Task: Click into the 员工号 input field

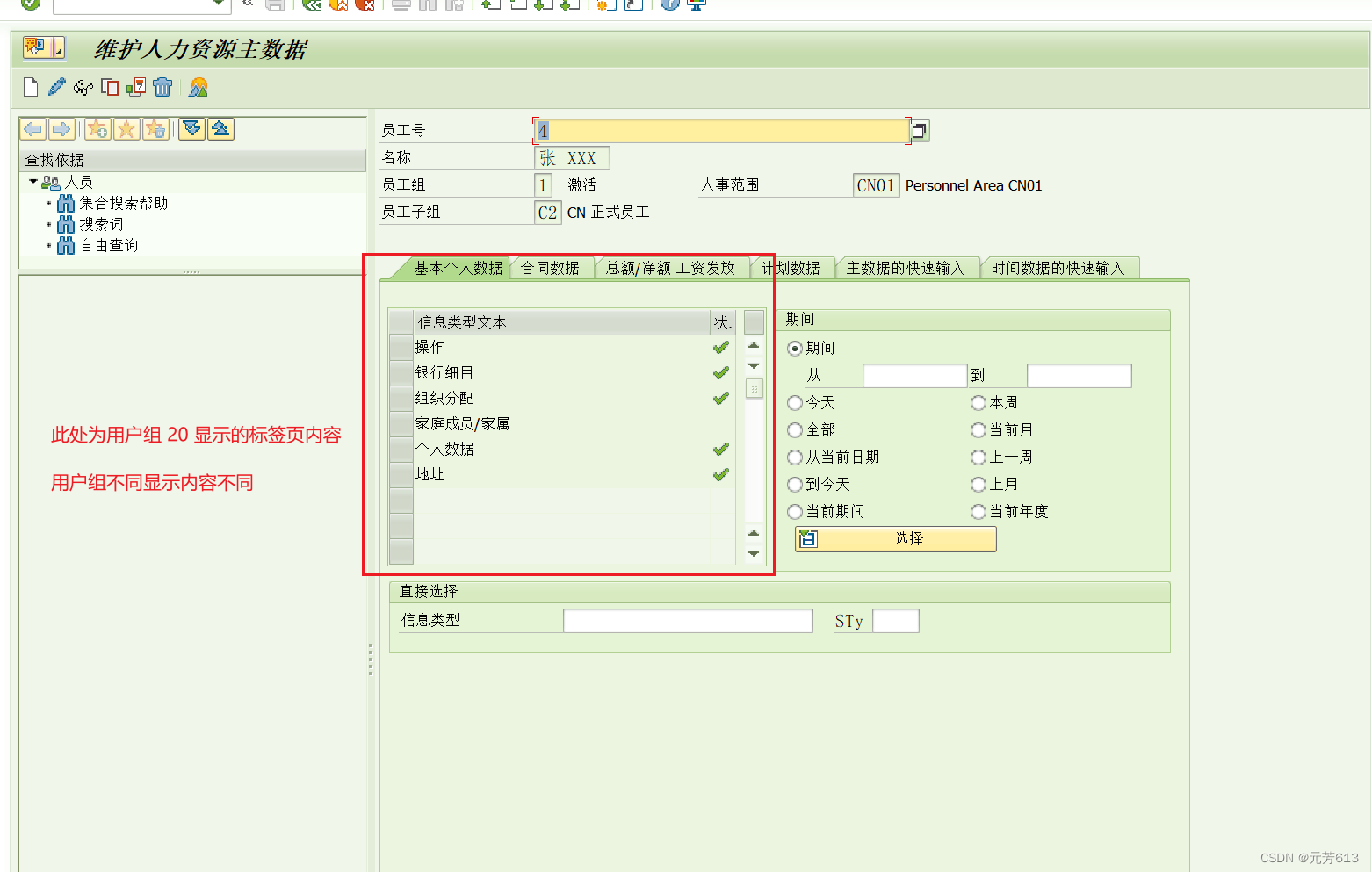Action: click(x=721, y=131)
